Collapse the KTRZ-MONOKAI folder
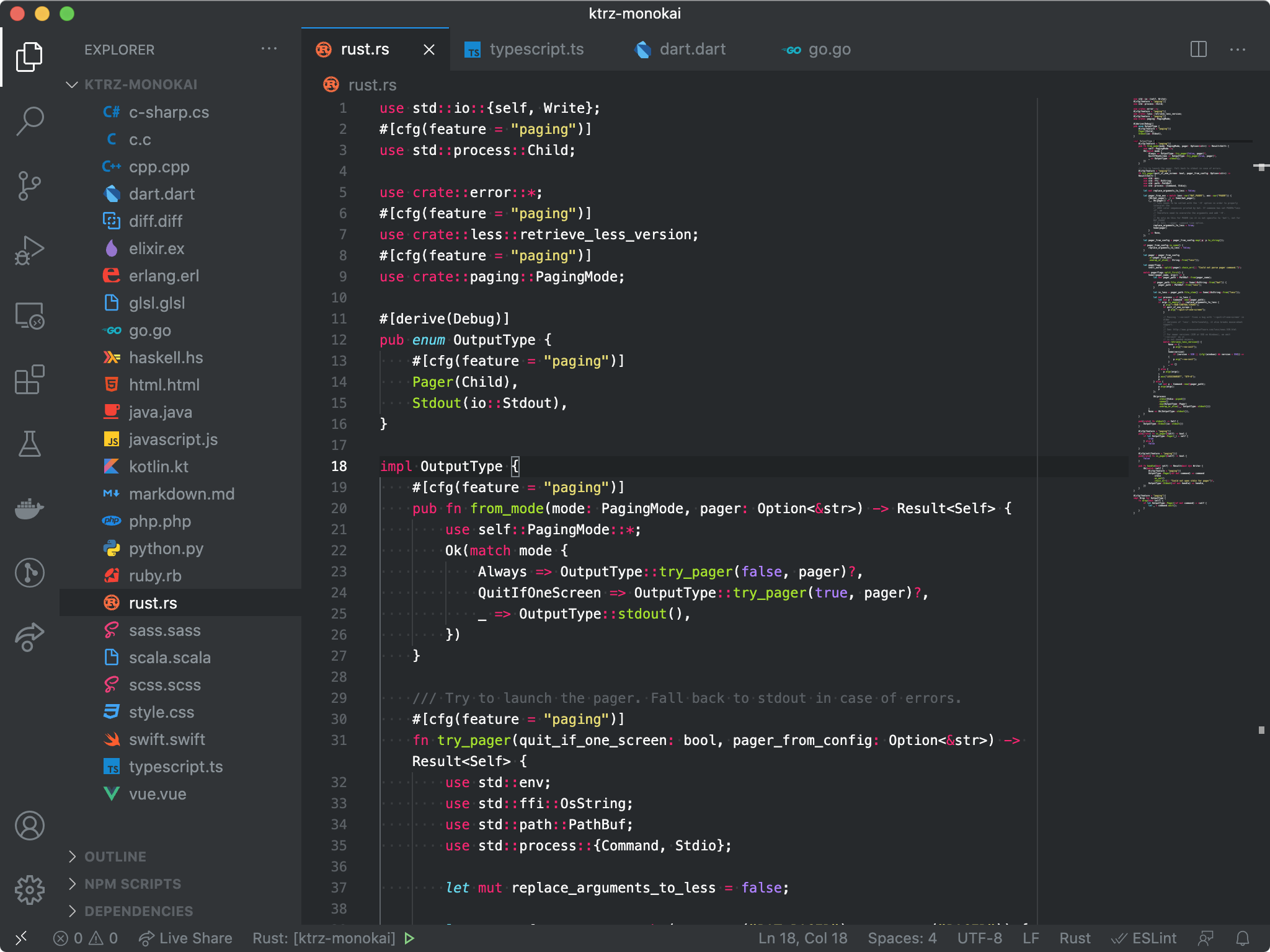 point(140,84)
